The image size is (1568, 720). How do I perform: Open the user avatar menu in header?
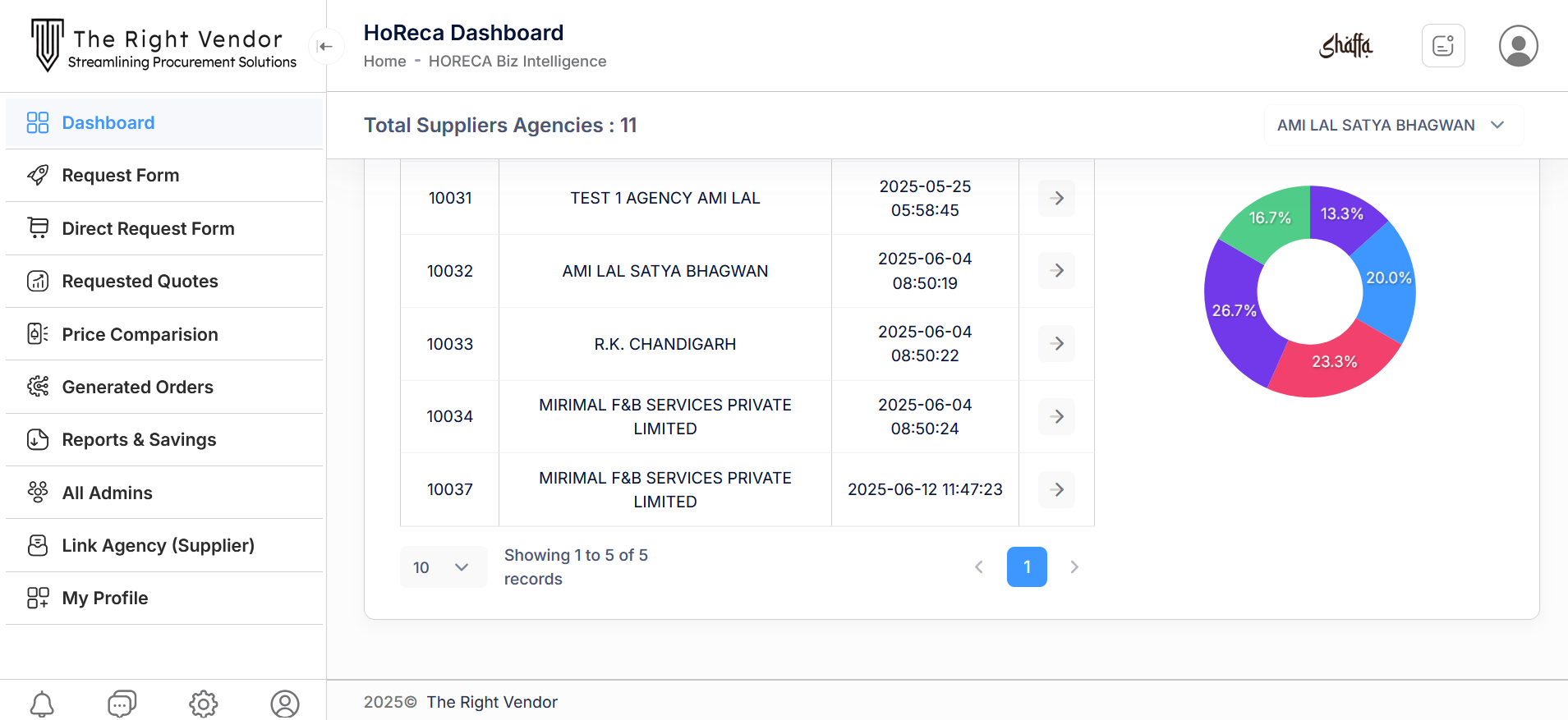[x=1518, y=46]
